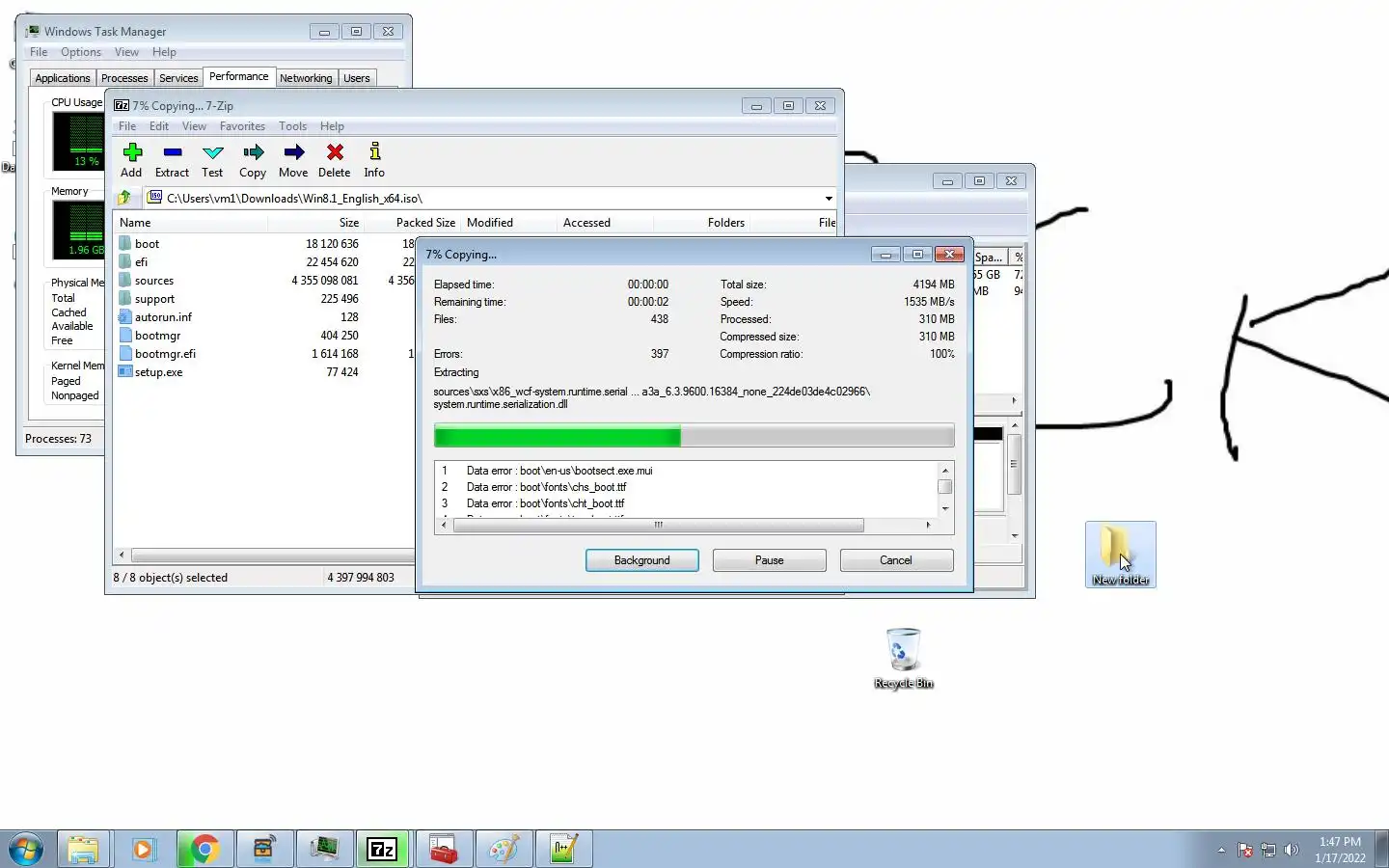Click the Pause button in the copy dialog

click(770, 560)
